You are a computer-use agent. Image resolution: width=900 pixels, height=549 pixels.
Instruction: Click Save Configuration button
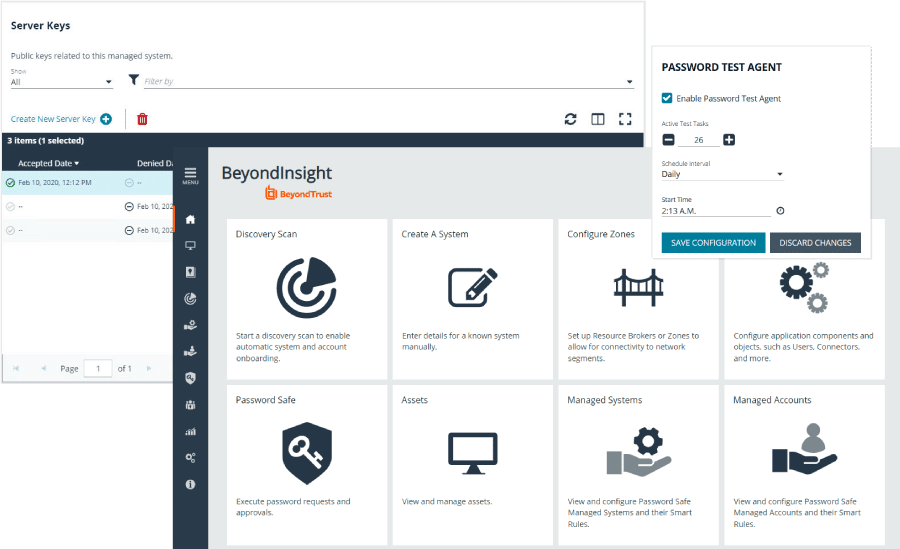pos(713,243)
